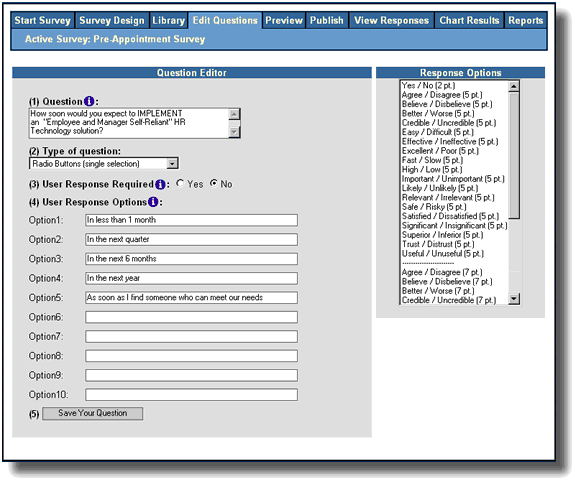Open the User Response Options info icon
575x480 pixels.
click(x=153, y=202)
